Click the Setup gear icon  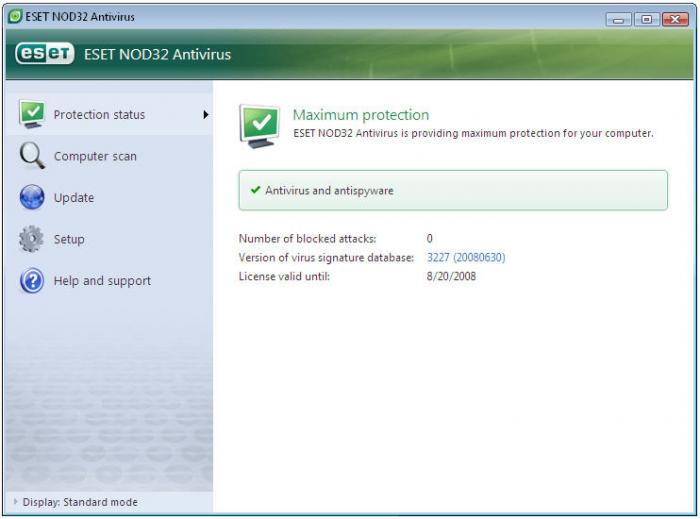[x=31, y=239]
